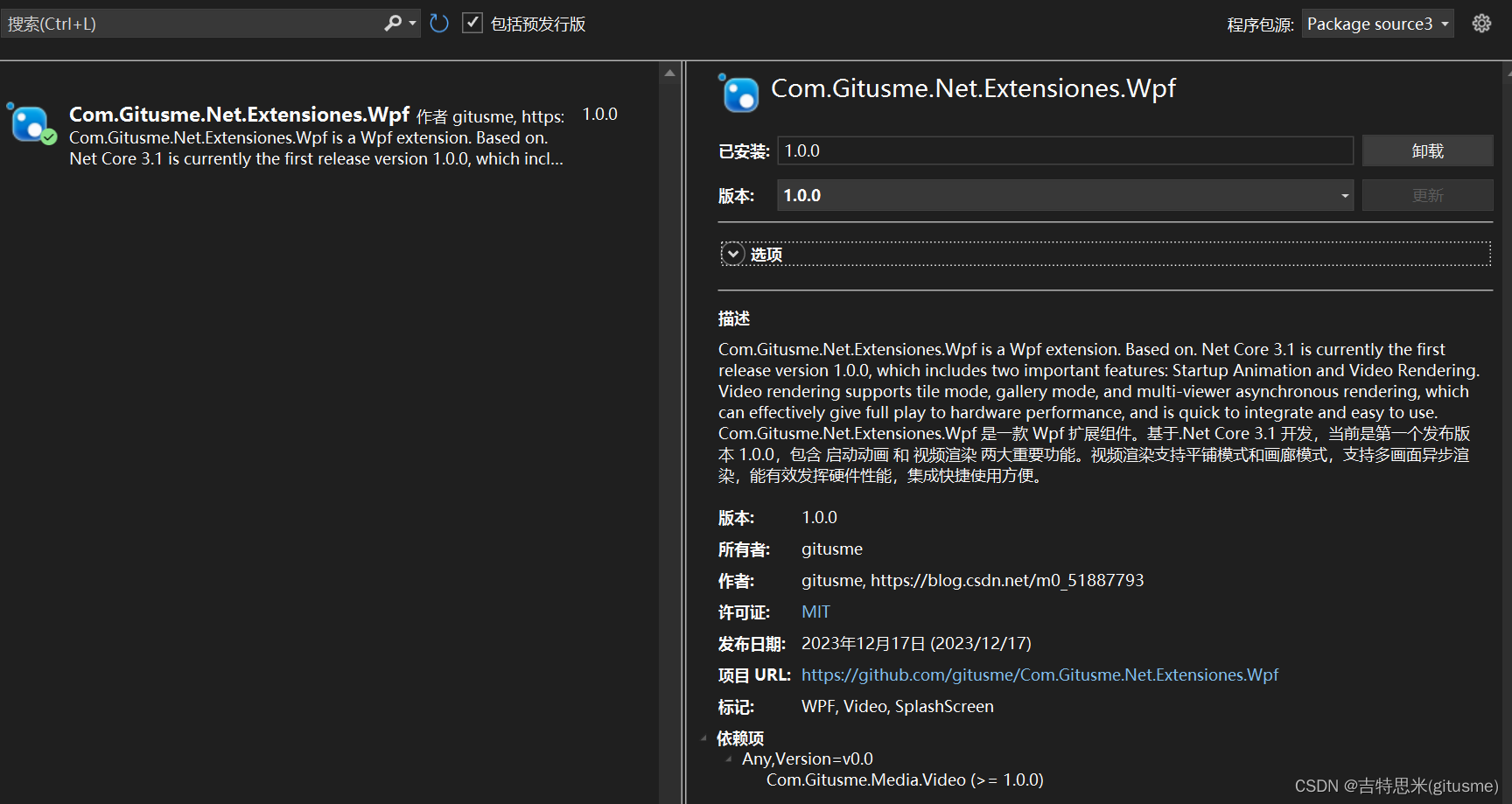Open the Package source3 dropdown

1377,24
